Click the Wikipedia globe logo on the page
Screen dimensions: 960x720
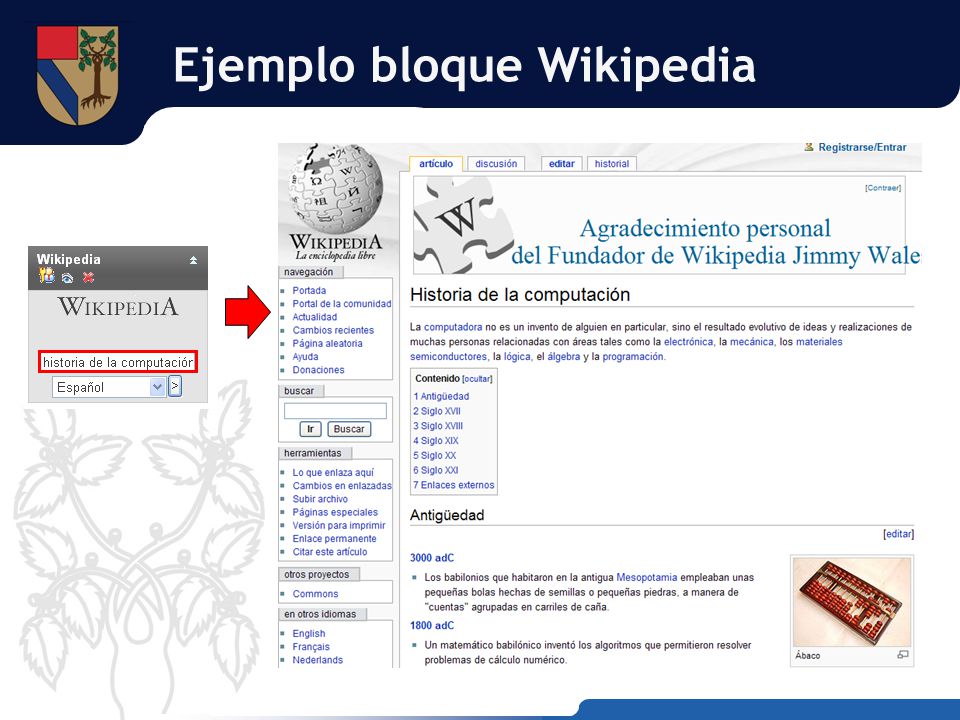point(336,202)
